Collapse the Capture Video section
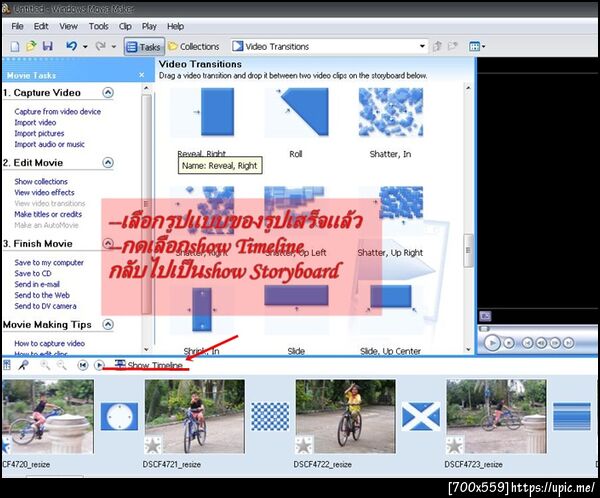 click(x=108, y=93)
